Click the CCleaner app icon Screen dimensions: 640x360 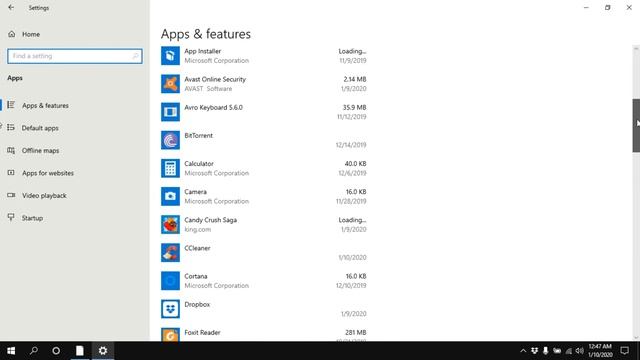170,253
